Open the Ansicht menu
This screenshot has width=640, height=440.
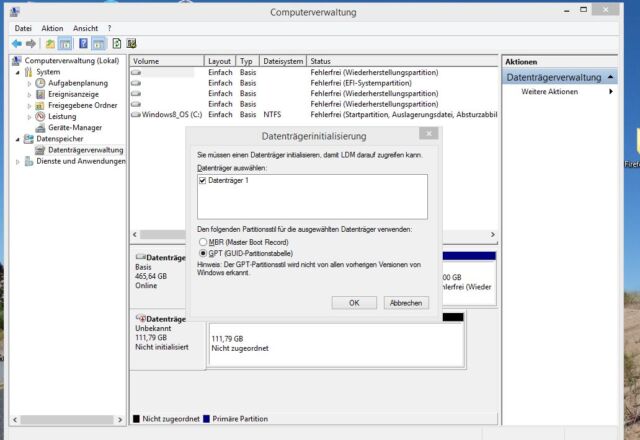pyautogui.click(x=86, y=28)
